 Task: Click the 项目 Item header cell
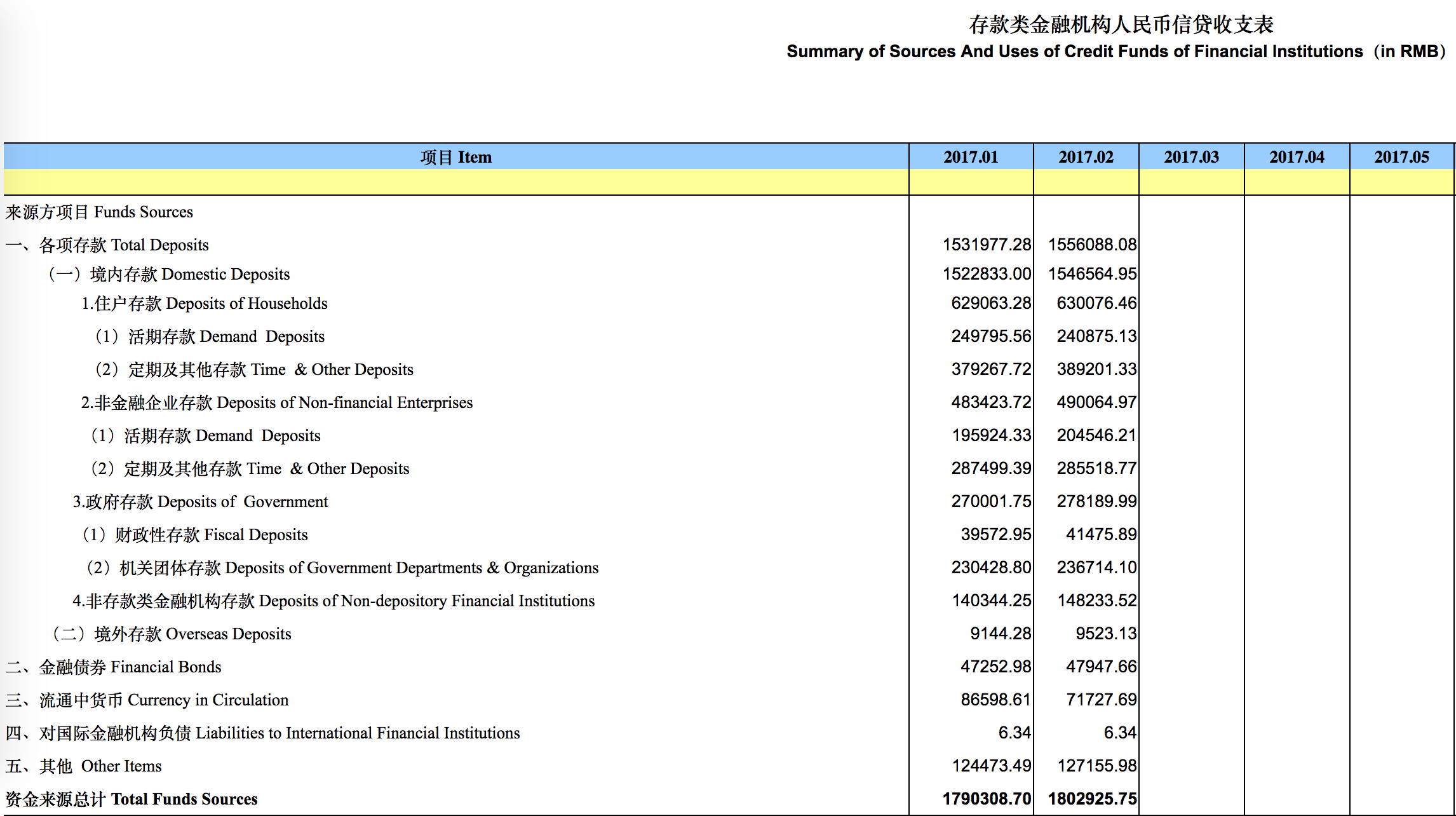[455, 157]
